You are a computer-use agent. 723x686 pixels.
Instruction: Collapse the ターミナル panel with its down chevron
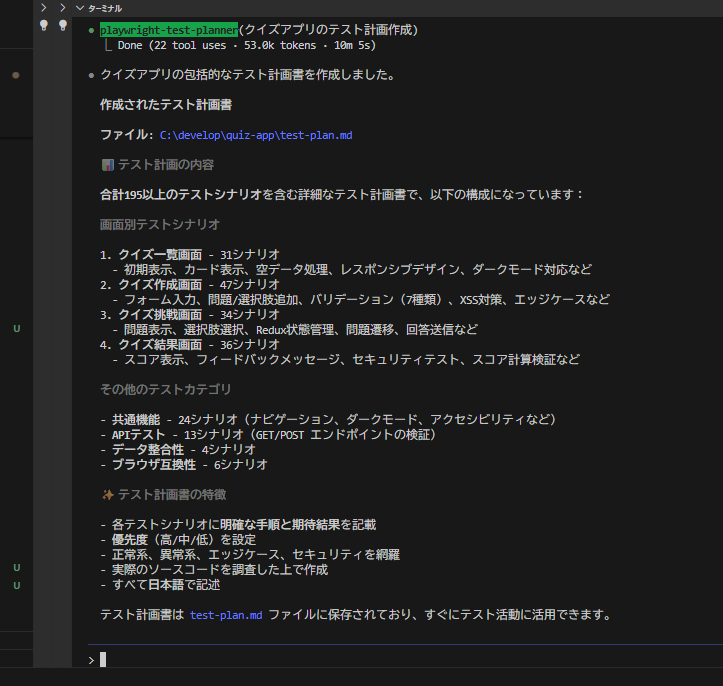(80, 7)
